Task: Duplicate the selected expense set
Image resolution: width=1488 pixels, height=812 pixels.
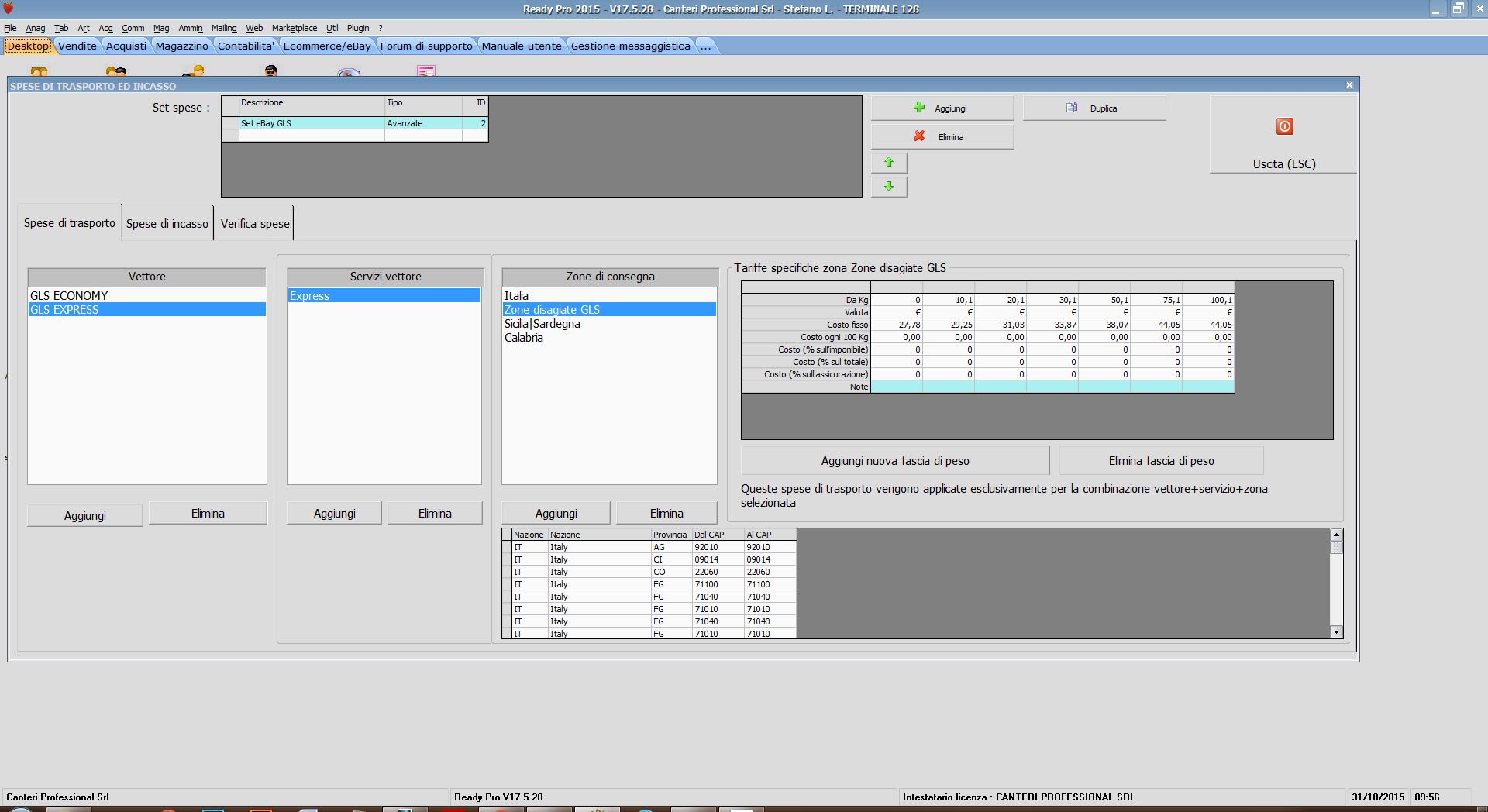Action: 1094,108
